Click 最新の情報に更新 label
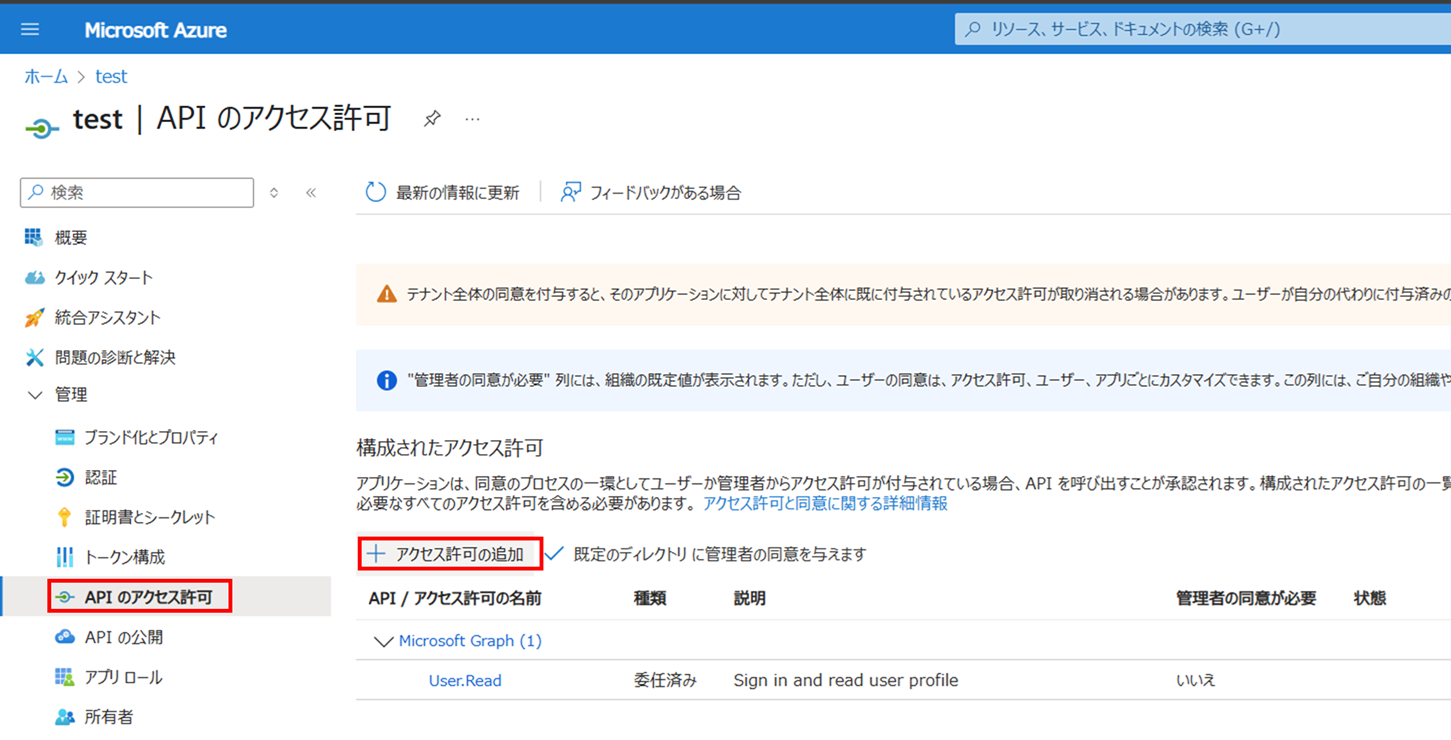 pos(457,193)
